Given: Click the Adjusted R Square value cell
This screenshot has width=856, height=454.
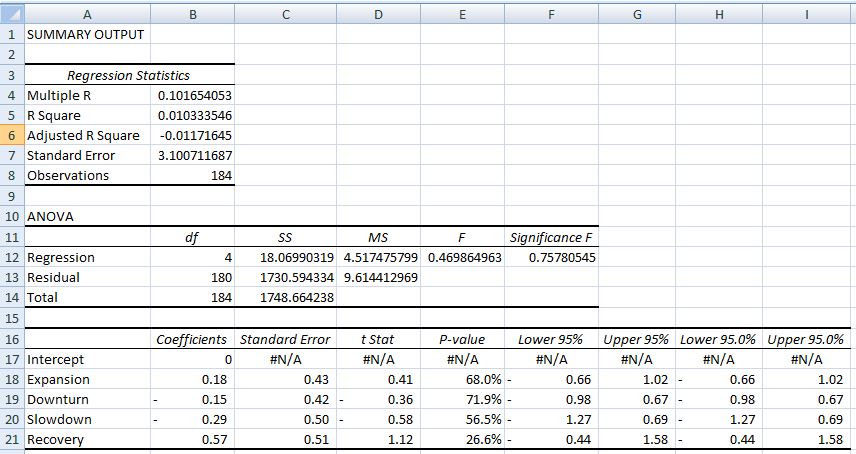Looking at the screenshot, I should point(195,135).
